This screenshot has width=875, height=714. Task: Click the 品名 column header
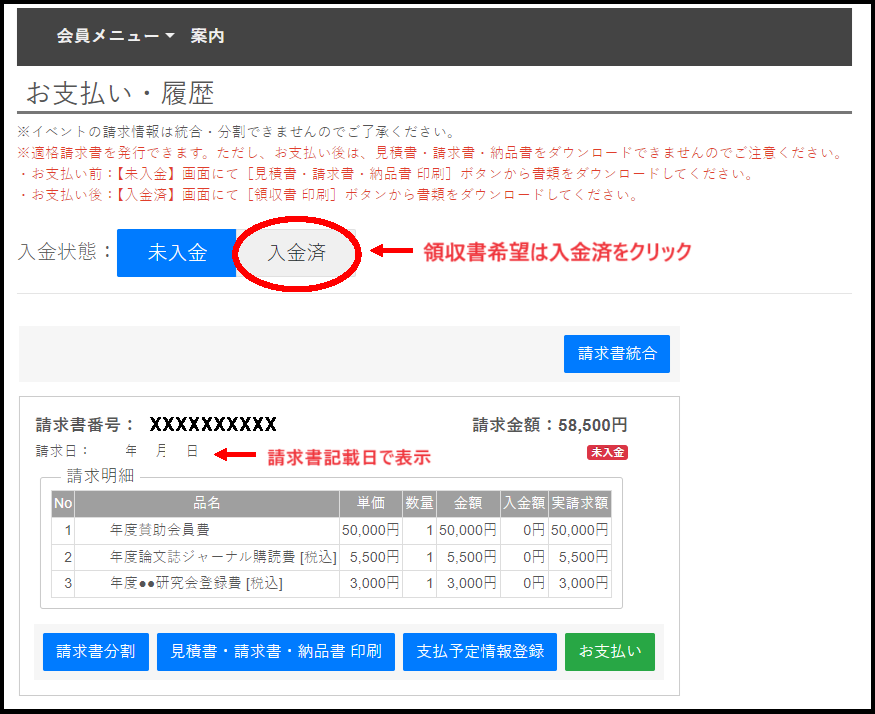[x=206, y=503]
